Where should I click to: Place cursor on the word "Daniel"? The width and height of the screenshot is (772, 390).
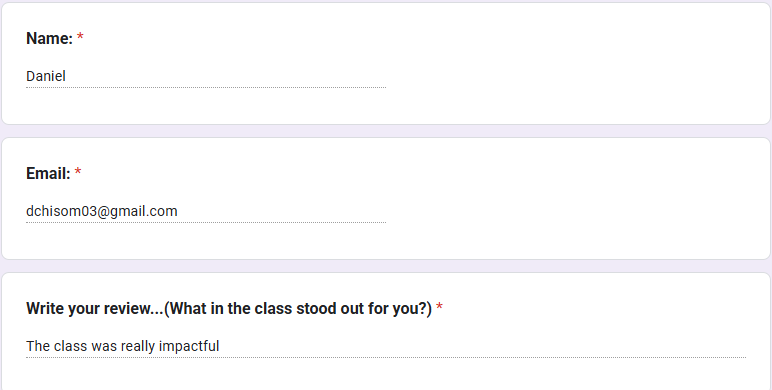coord(46,76)
